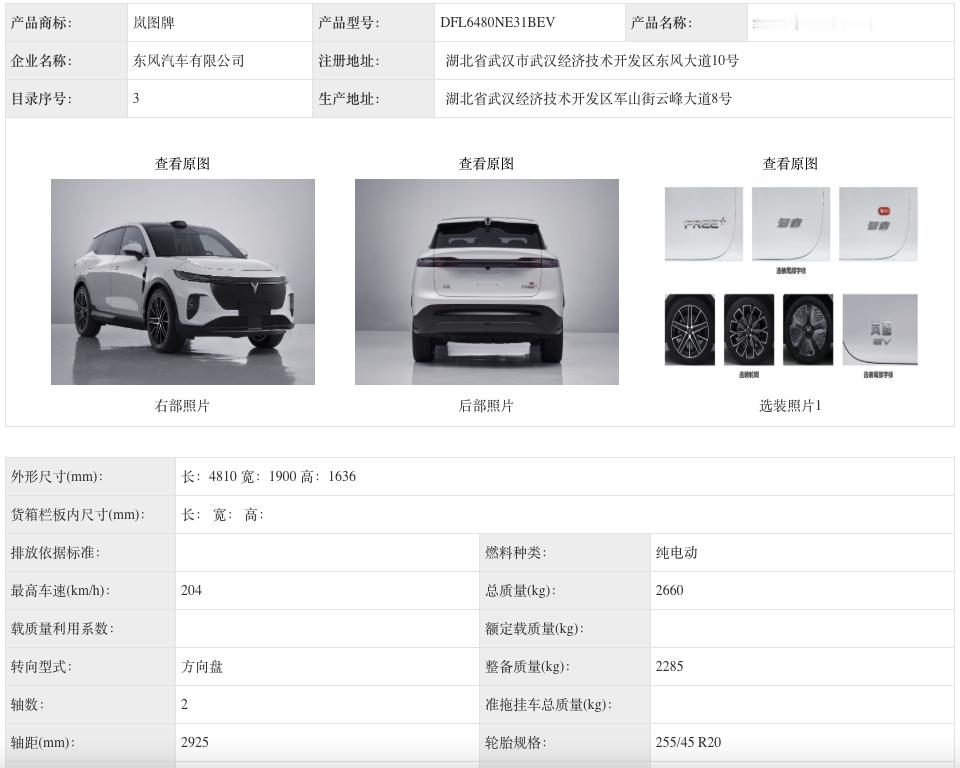Click the 外形尺寸(mm) label

tap(57, 476)
